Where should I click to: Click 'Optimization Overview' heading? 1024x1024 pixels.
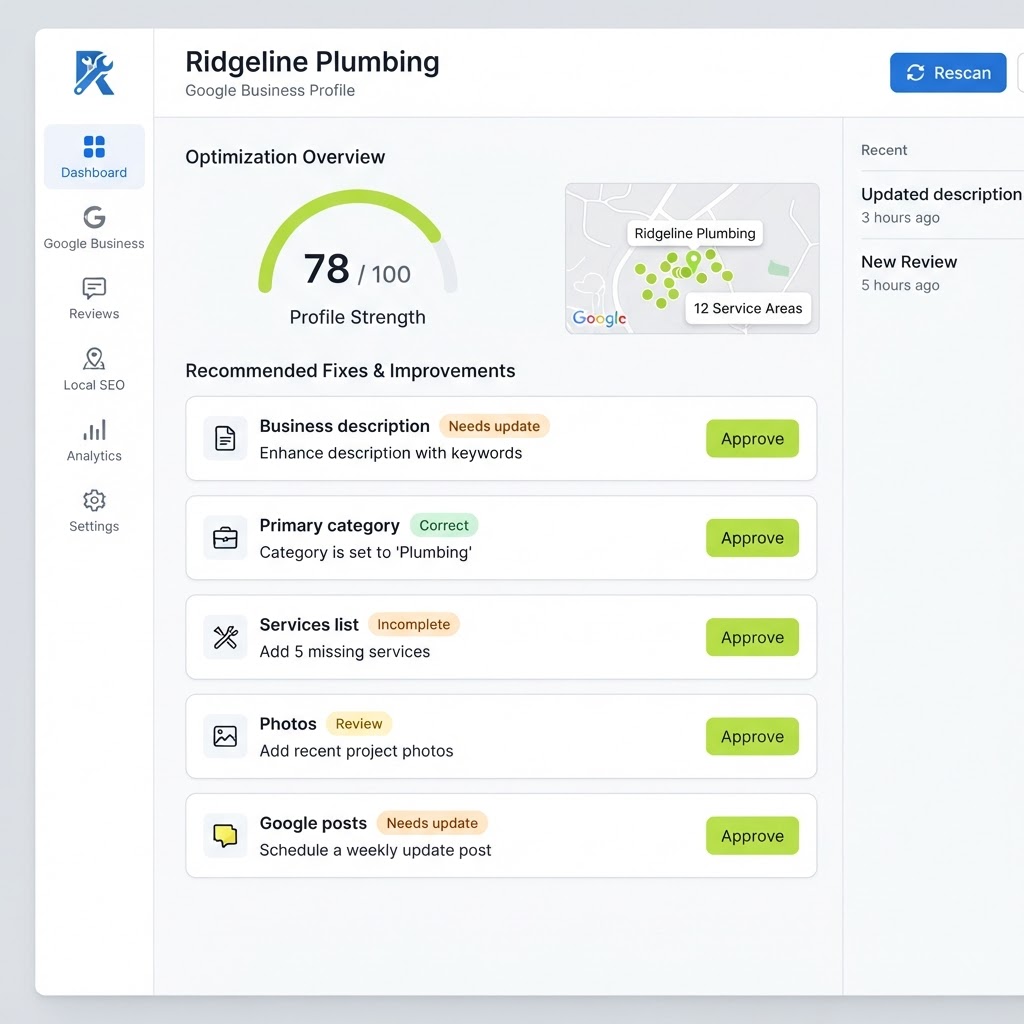point(285,157)
